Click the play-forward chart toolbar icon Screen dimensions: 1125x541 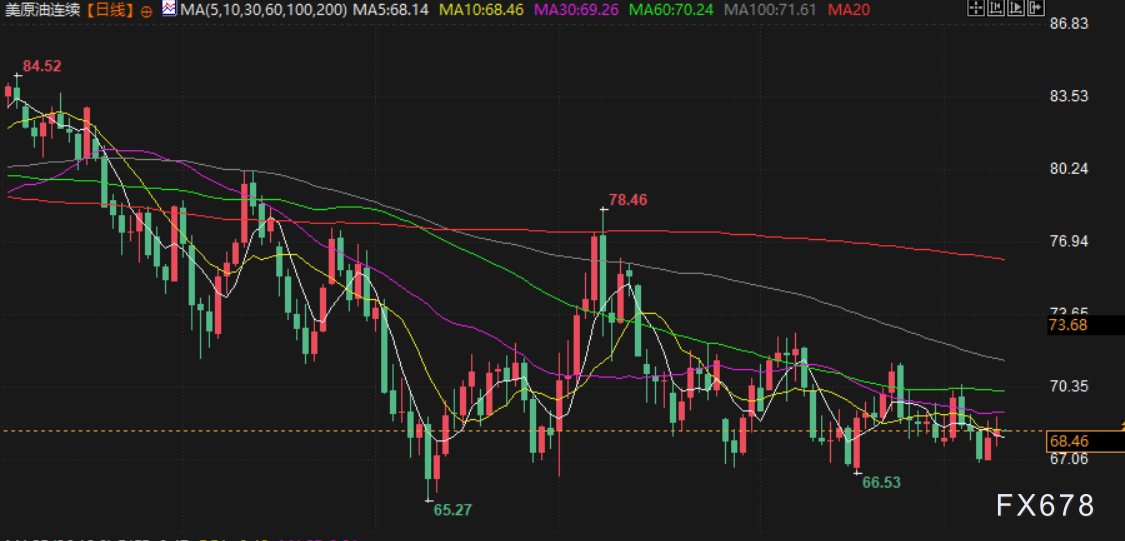1016,8
